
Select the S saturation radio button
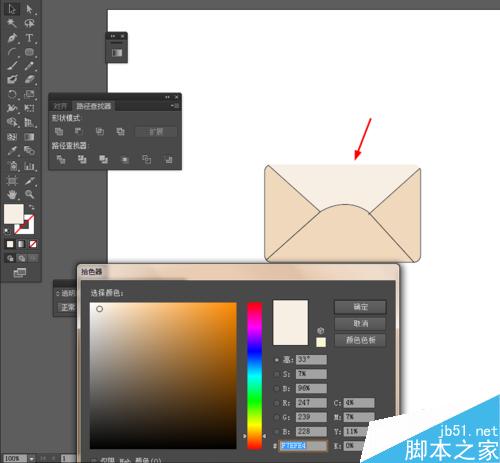[277, 374]
